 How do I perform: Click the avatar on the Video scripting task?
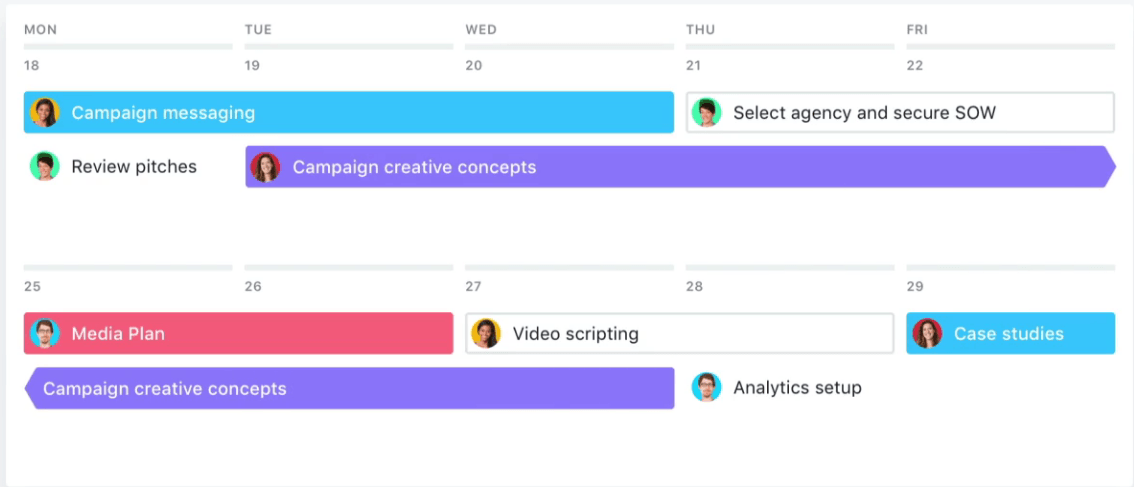(x=486, y=334)
